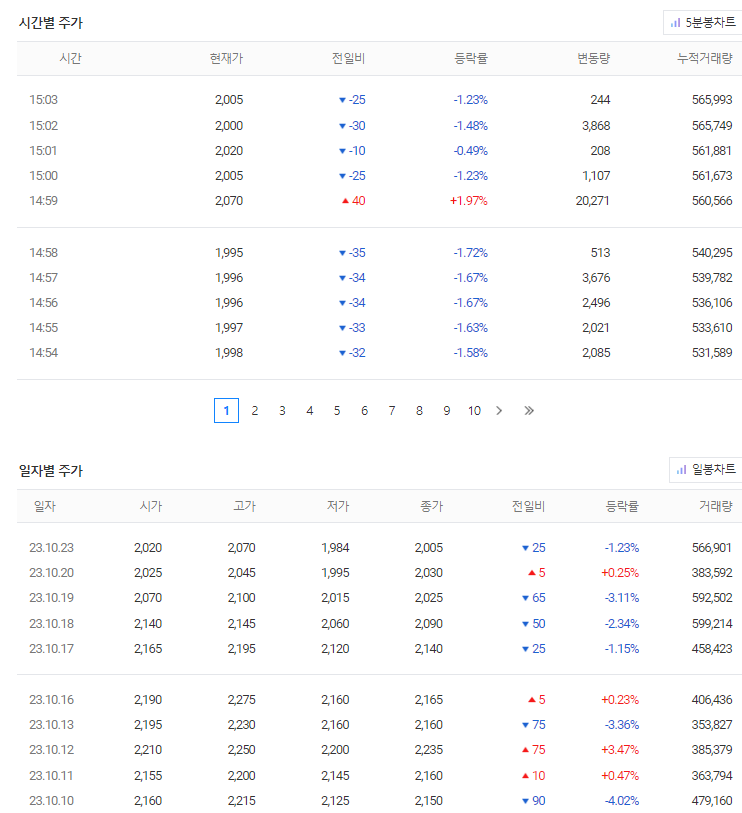The image size is (742, 813).
Task: Click the 15:03 time row
Action: 379,100
